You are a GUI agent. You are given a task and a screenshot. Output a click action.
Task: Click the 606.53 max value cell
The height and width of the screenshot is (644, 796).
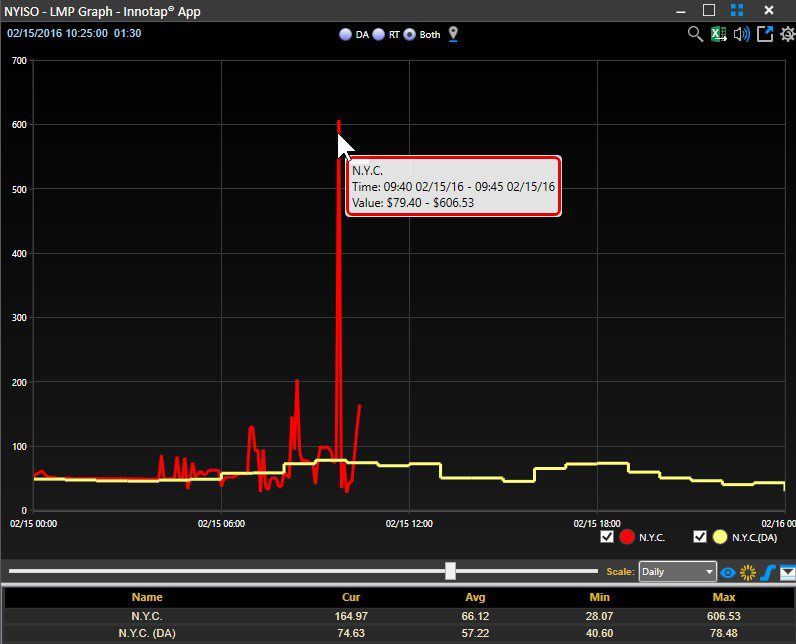724,616
